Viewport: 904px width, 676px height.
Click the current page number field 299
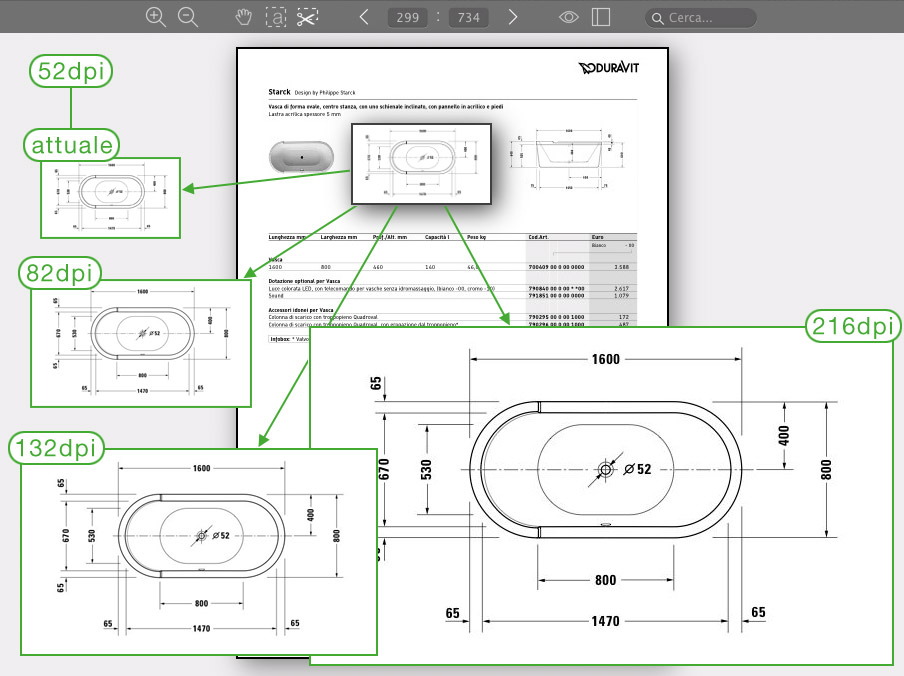tap(407, 17)
